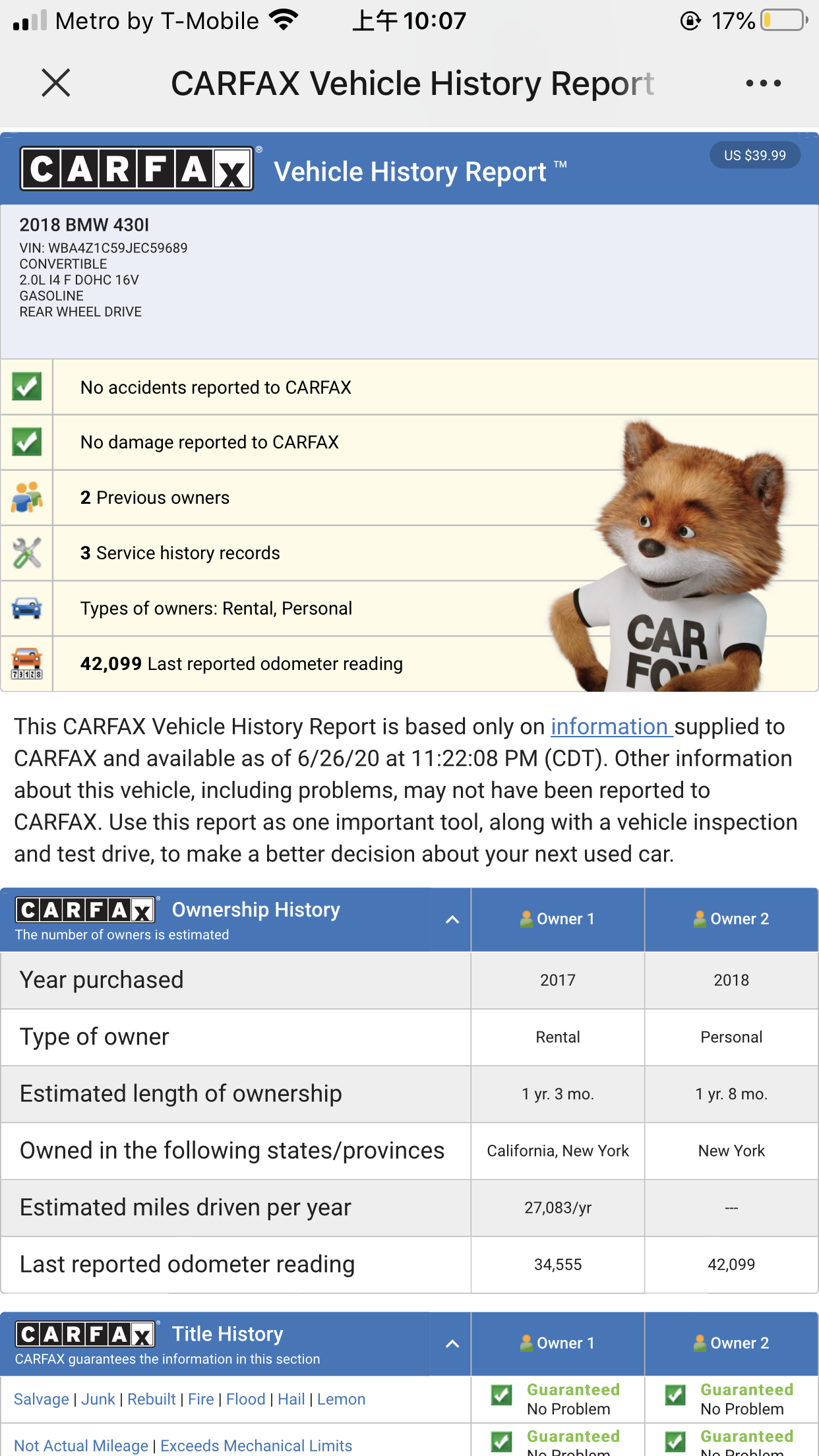Open the Salvage title definition link
The image size is (819, 1456).
coord(42,1399)
